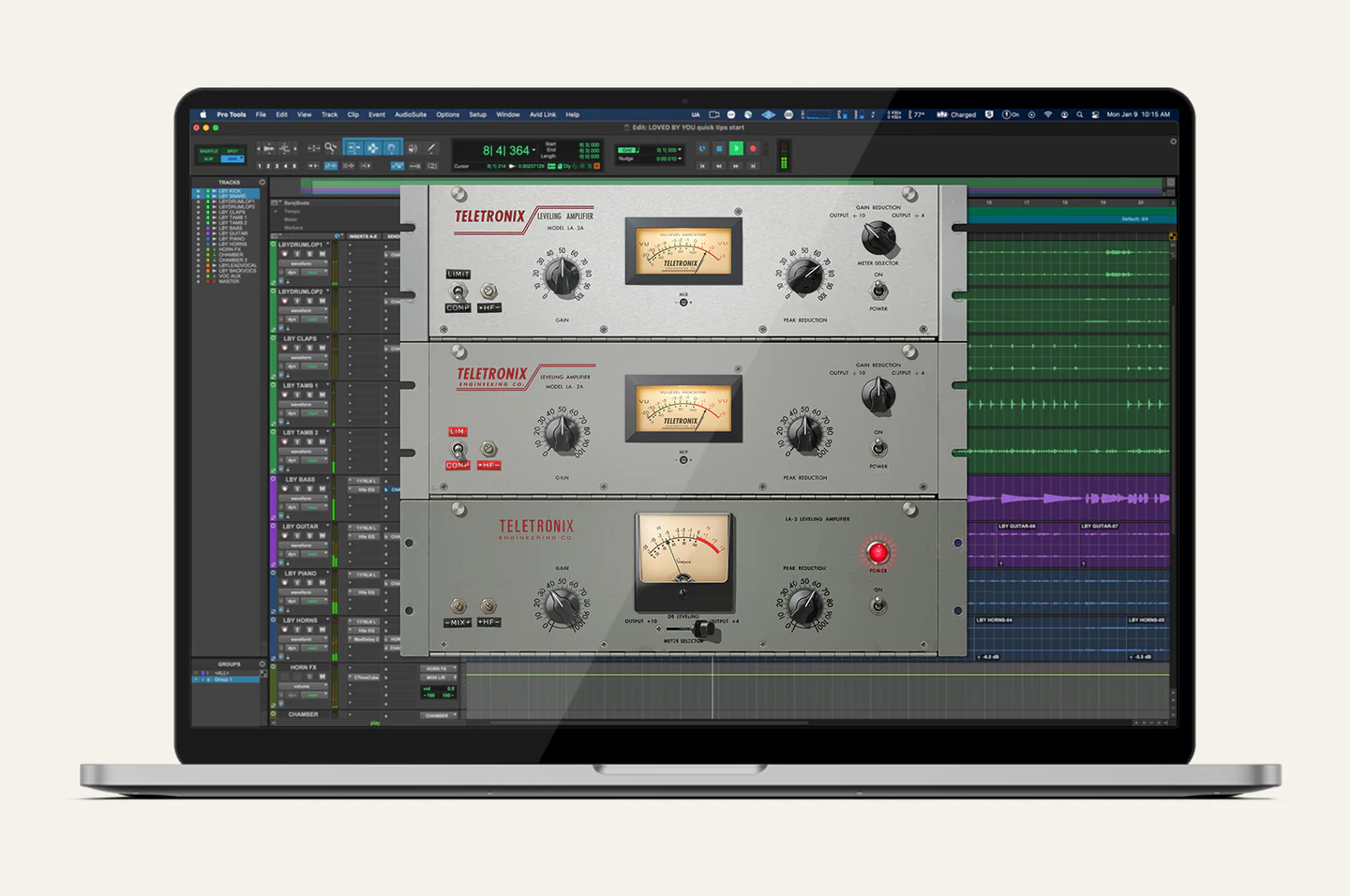Choose the Grabber hand tool

pyautogui.click(x=391, y=148)
